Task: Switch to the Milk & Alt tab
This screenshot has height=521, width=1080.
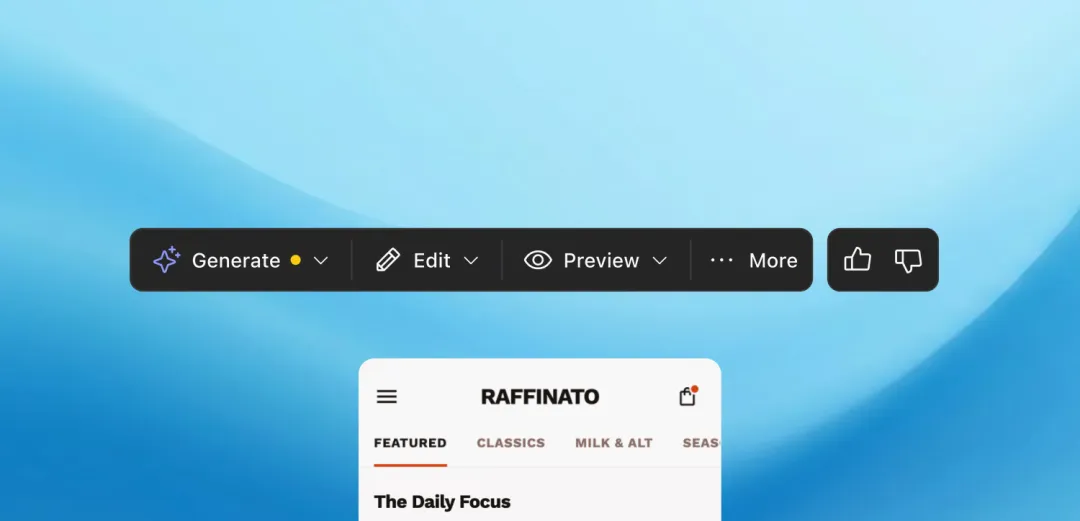Action: pyautogui.click(x=614, y=443)
